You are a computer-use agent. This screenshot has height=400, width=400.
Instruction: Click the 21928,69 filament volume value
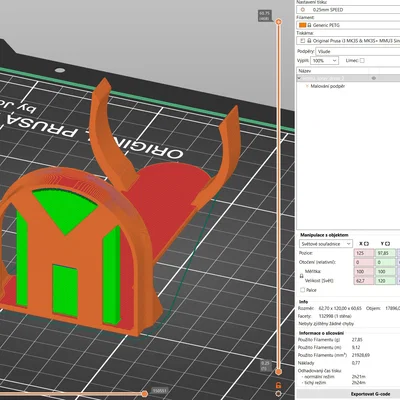(360, 355)
